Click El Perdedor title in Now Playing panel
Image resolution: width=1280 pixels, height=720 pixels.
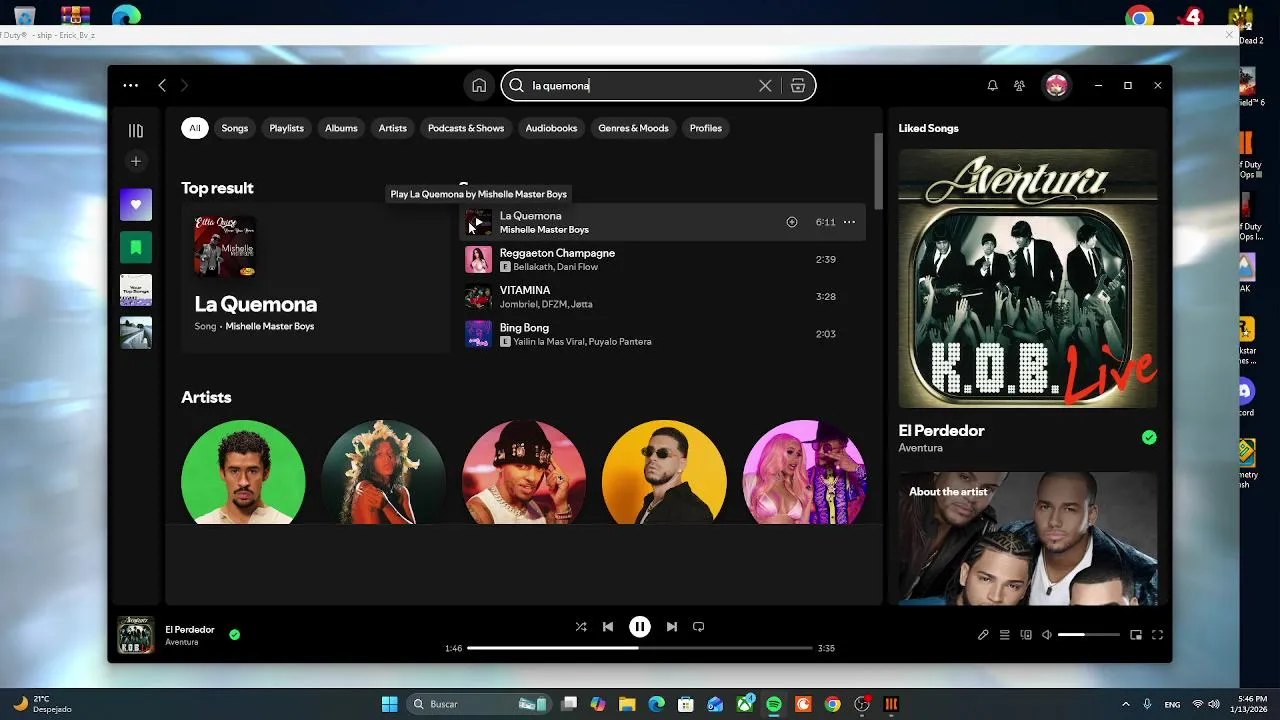(x=941, y=431)
